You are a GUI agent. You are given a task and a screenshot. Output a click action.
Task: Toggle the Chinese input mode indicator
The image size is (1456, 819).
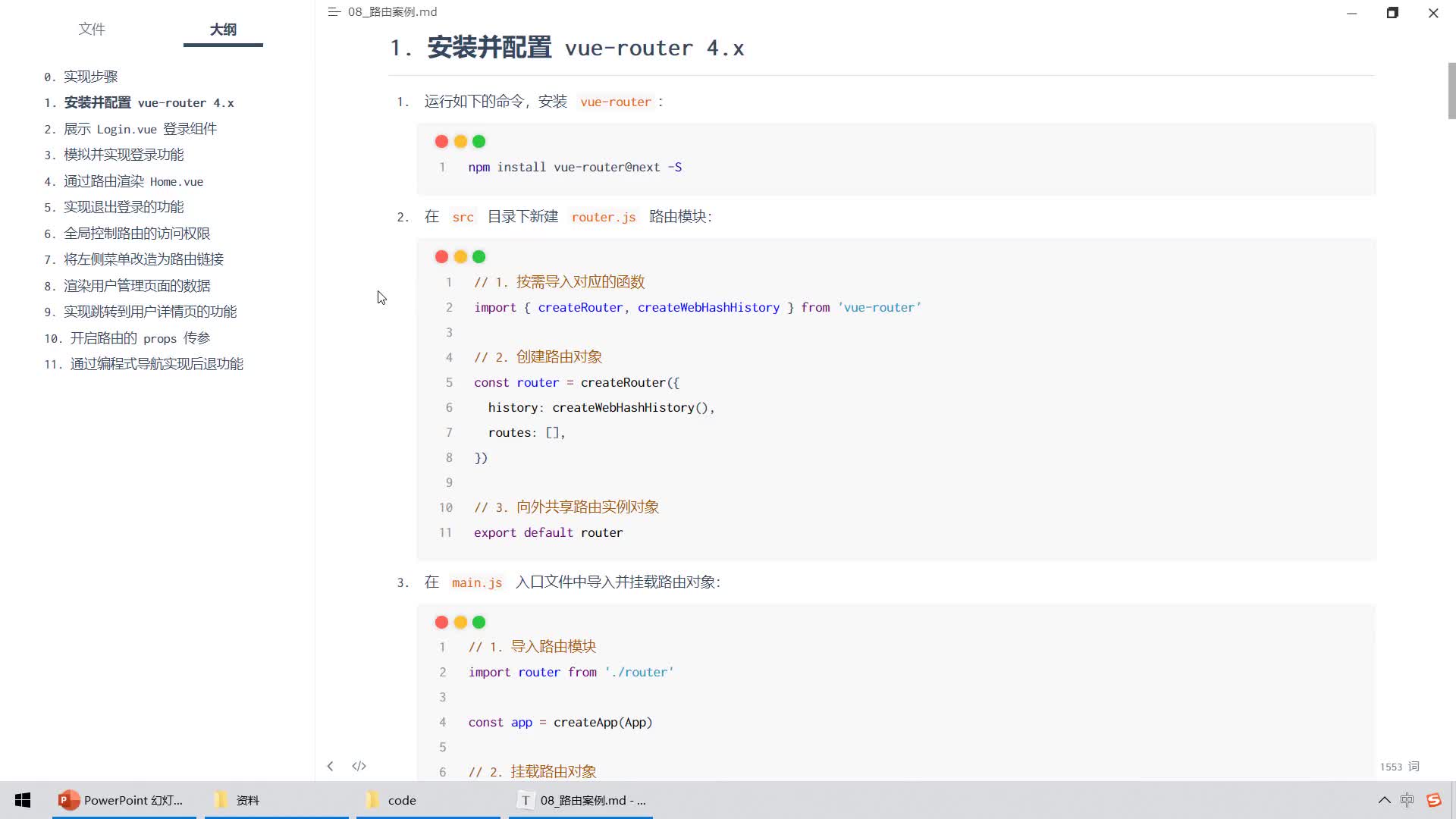1407,800
